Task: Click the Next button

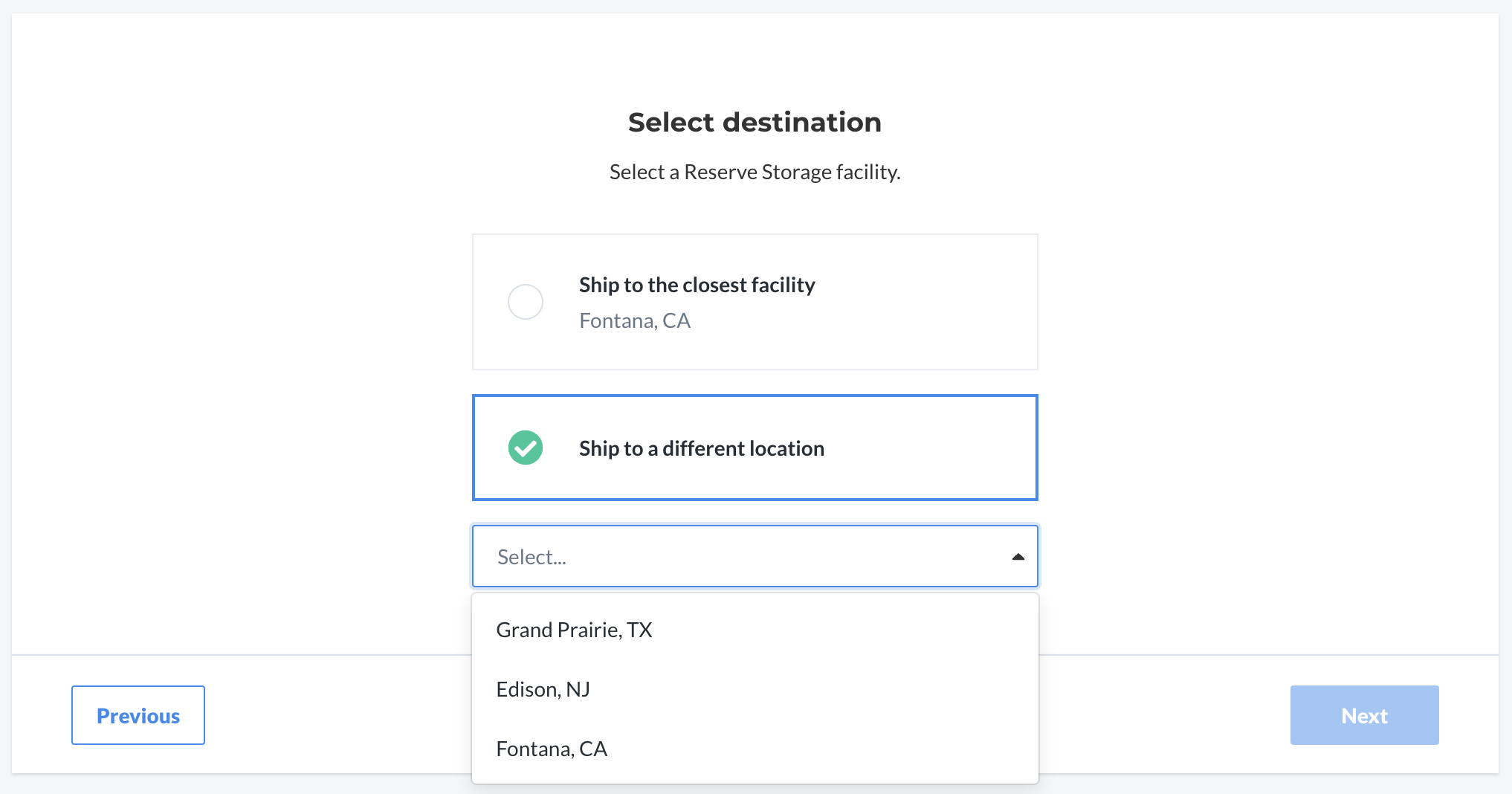Action: point(1364,715)
